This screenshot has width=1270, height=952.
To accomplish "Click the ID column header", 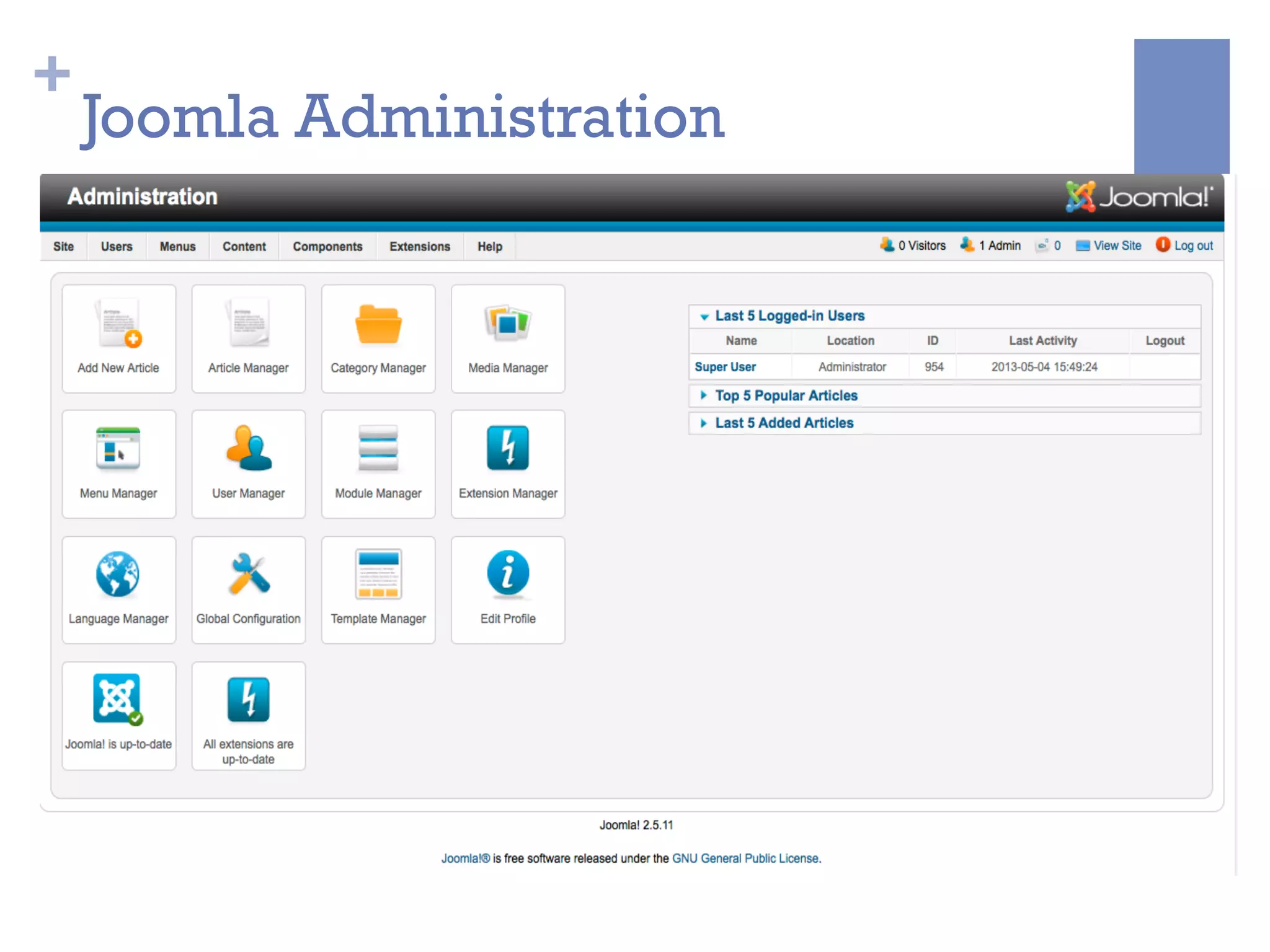I will (933, 340).
